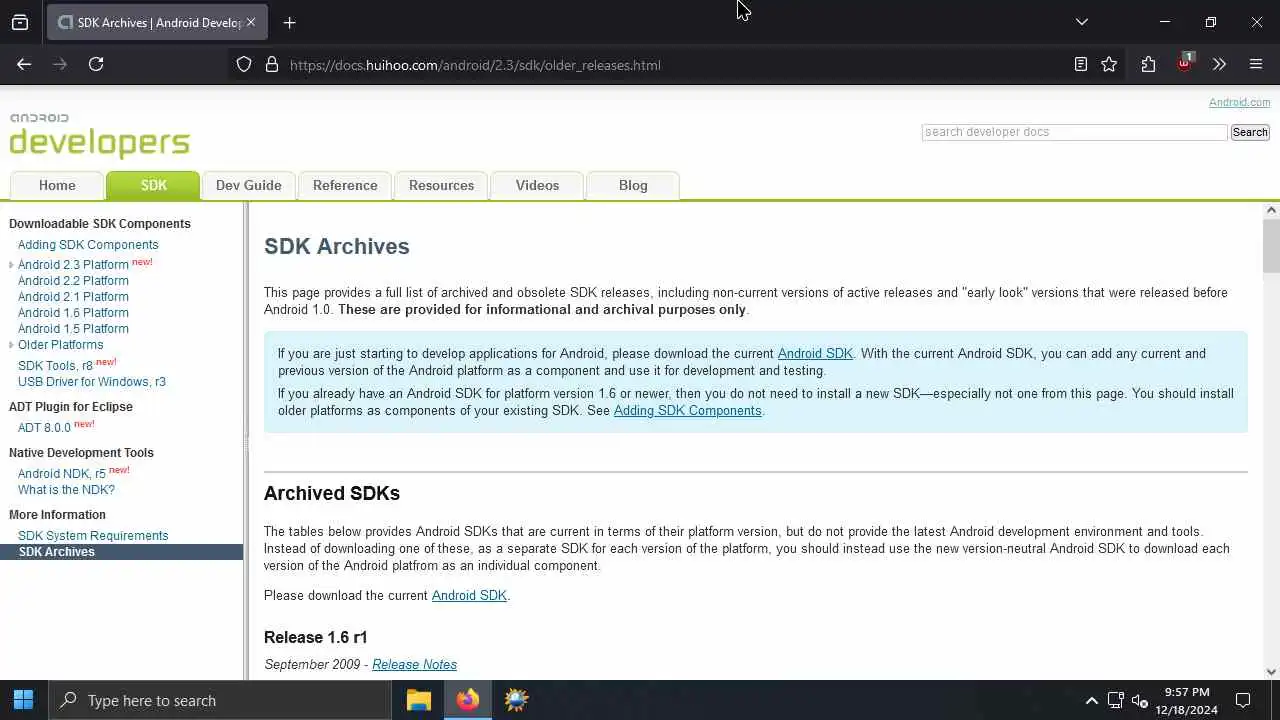Click the vertical scrollbar thumb
The width and height of the screenshot is (1280, 720).
pos(1271,245)
